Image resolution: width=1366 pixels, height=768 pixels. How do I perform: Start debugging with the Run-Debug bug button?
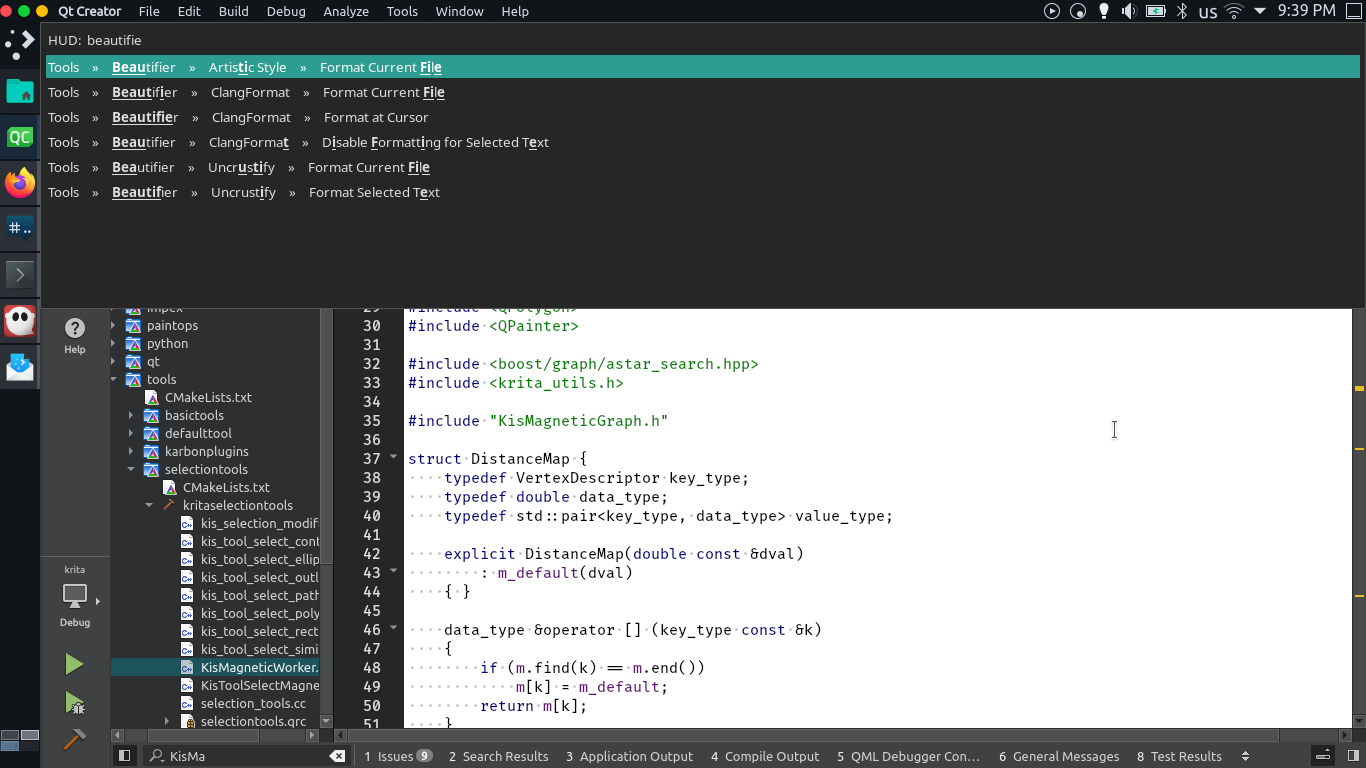pos(75,703)
